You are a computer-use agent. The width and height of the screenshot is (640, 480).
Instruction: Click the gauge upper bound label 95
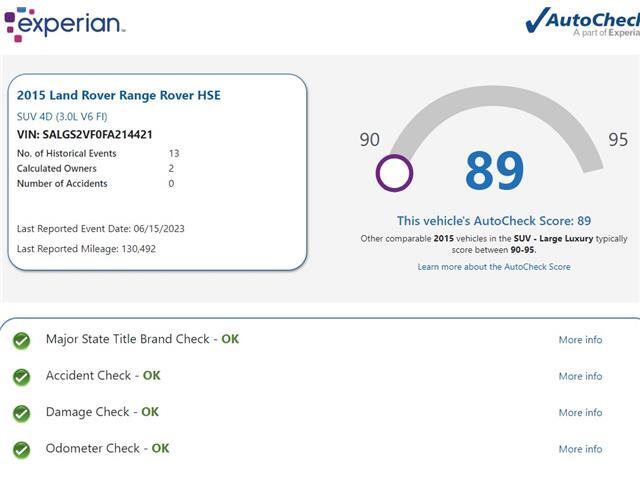click(618, 140)
